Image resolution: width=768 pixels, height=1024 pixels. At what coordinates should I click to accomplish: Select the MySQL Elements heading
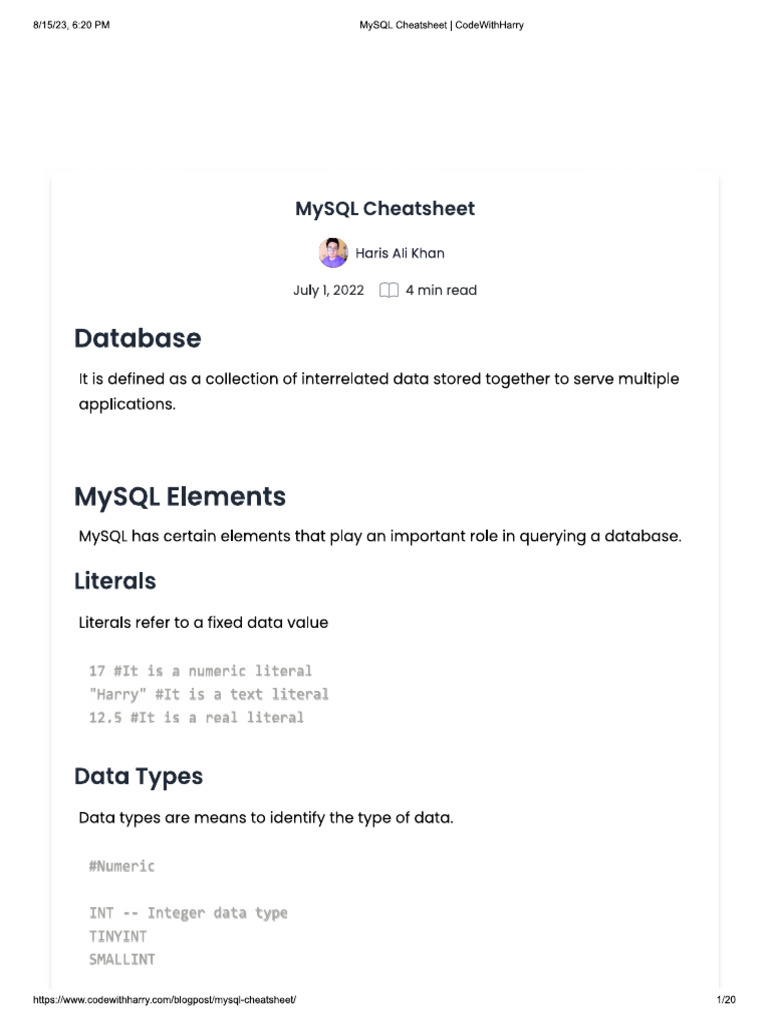[x=180, y=496]
